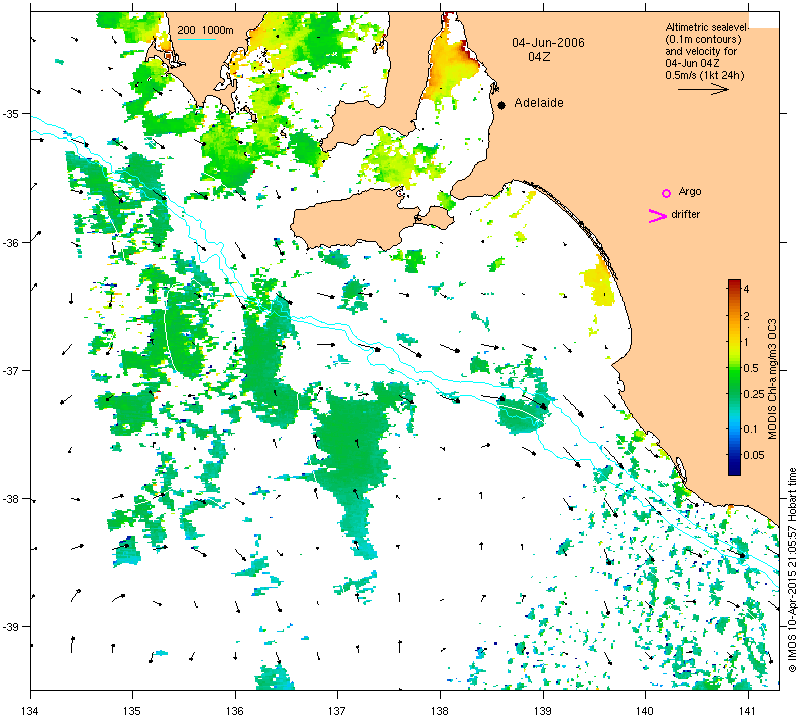The width and height of the screenshot is (800, 720).
Task: Click the cyan 200 1000m isobath legend line
Action: click(x=196, y=39)
